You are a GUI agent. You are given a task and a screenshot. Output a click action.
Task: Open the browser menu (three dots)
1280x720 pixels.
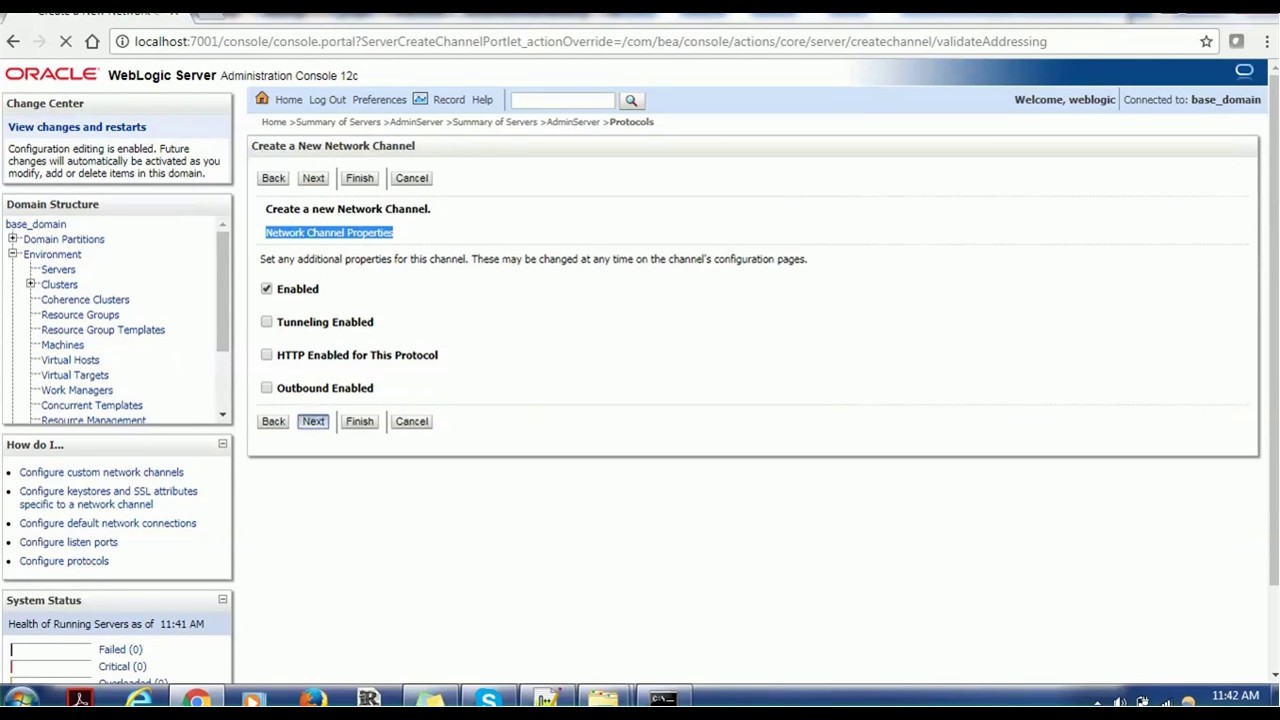tap(1267, 41)
